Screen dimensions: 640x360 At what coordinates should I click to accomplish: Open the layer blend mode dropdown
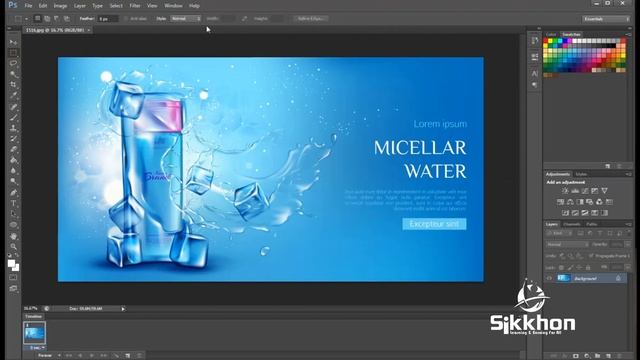pyautogui.click(x=567, y=244)
